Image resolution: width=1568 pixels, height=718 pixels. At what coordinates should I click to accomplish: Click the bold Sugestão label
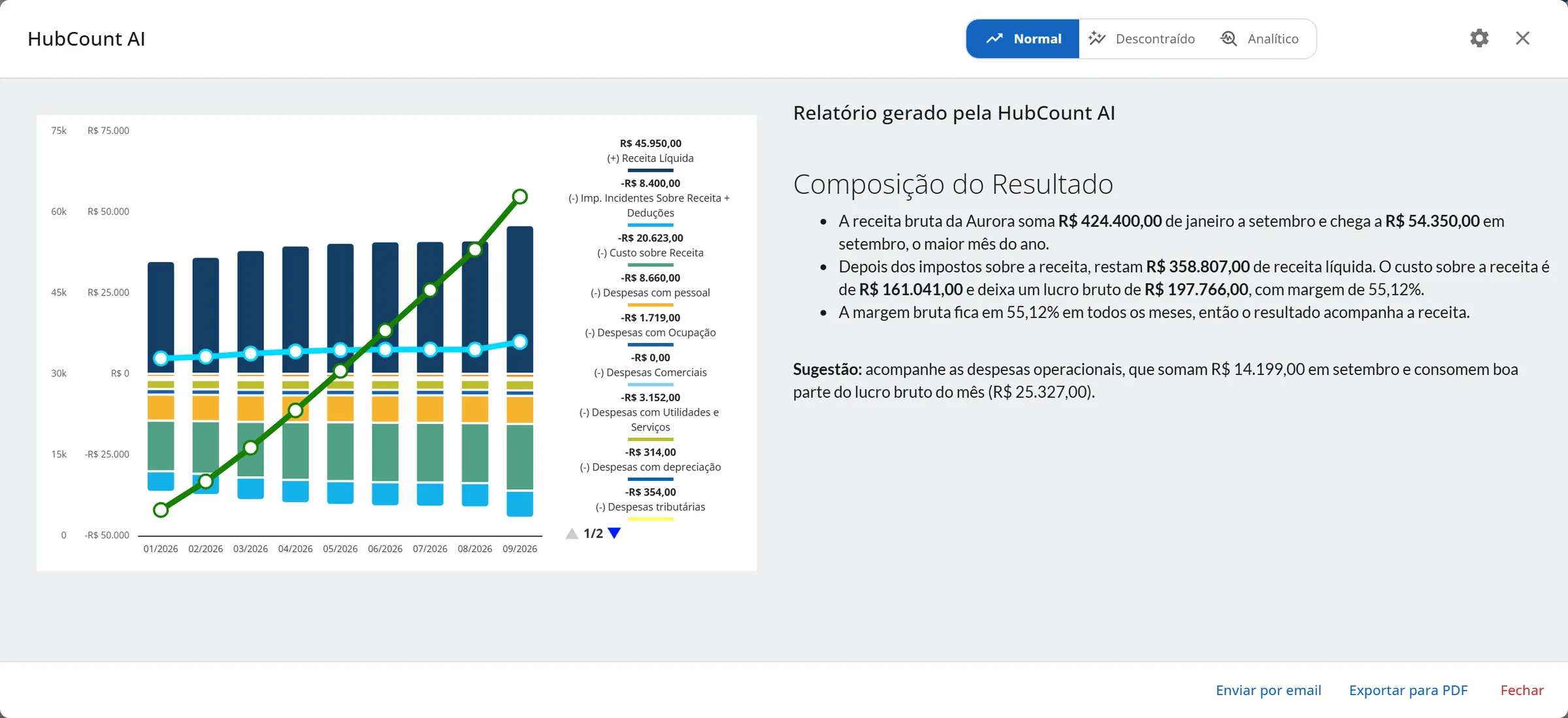(x=828, y=370)
